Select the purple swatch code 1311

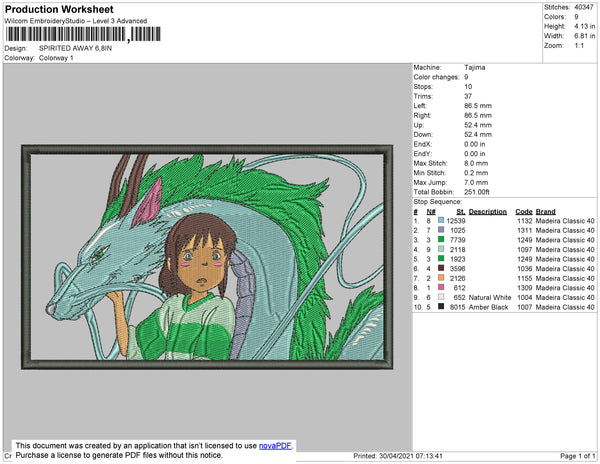click(441, 230)
